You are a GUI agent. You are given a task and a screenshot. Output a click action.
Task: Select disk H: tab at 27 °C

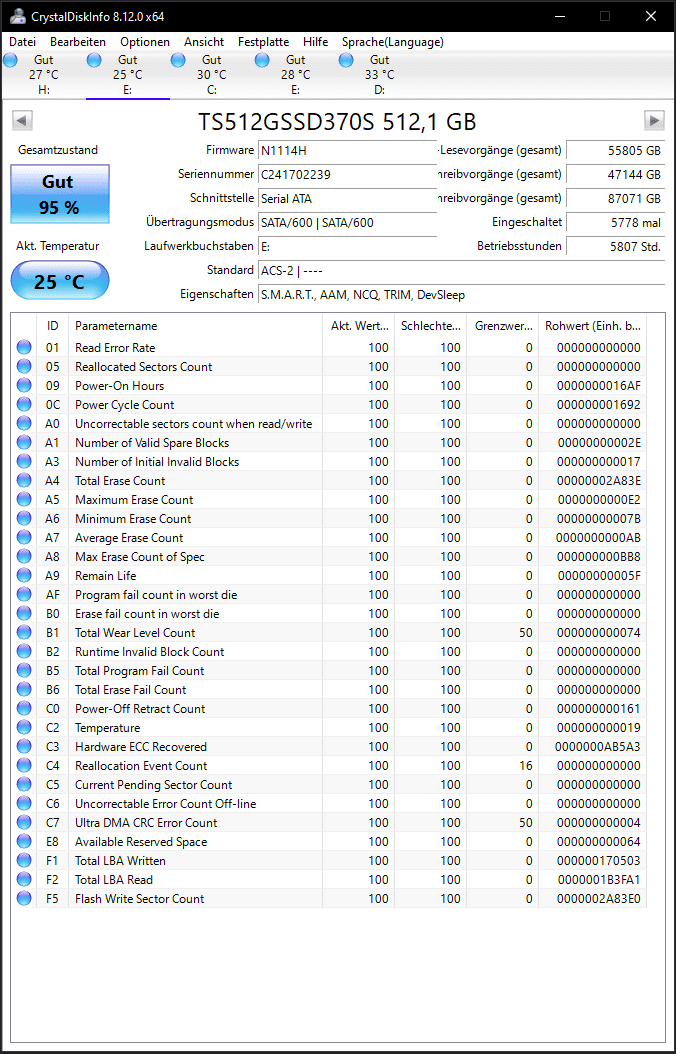click(x=44, y=75)
